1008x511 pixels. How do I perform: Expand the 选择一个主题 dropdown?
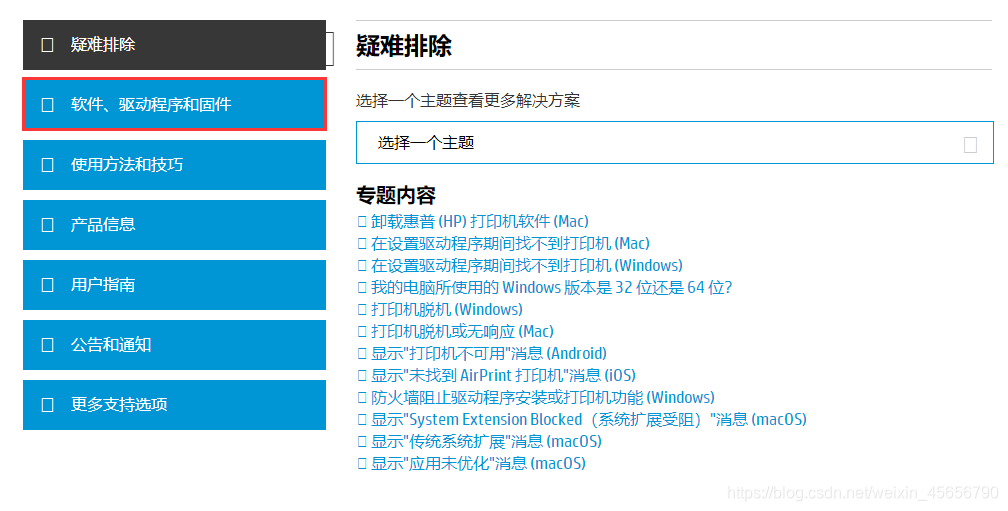[674, 143]
